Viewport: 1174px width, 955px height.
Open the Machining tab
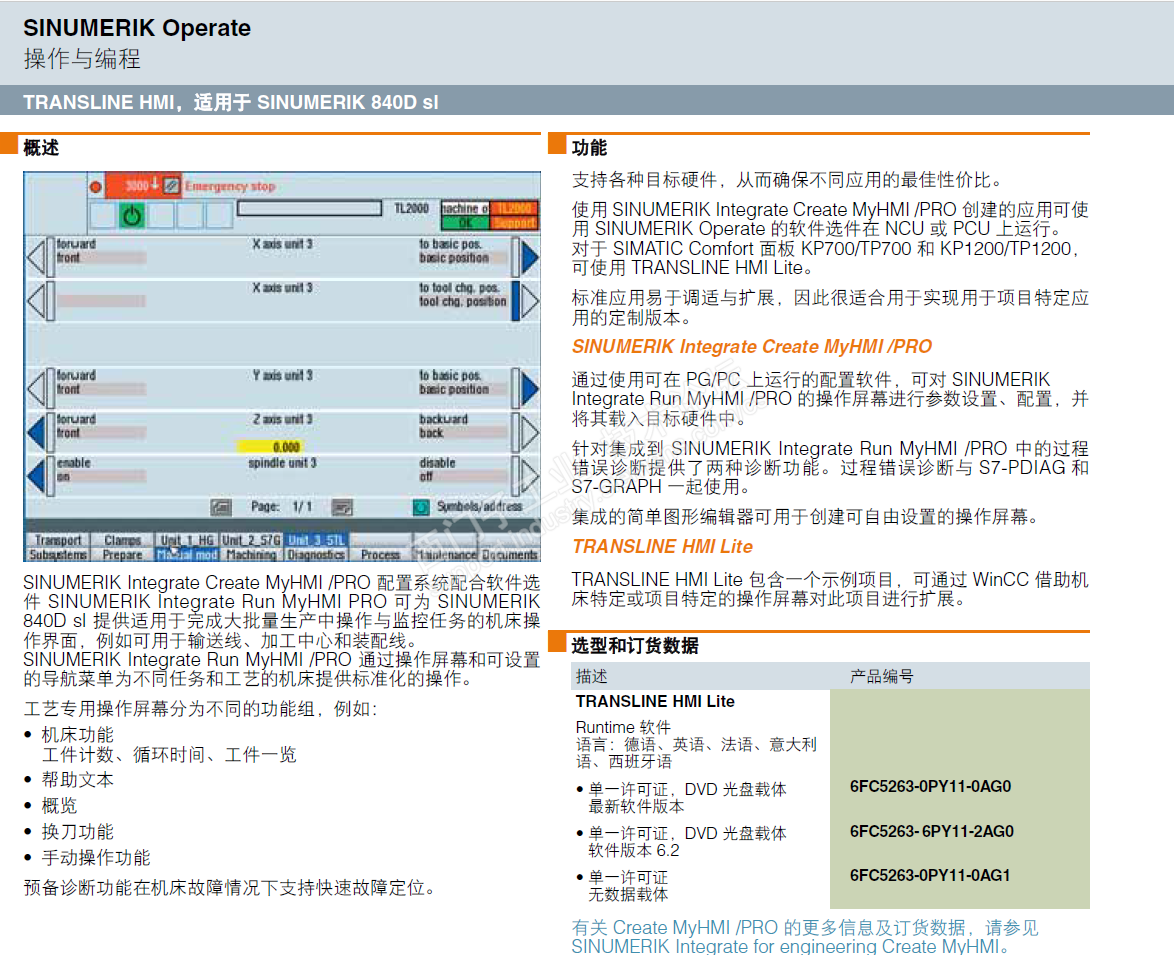[251, 555]
